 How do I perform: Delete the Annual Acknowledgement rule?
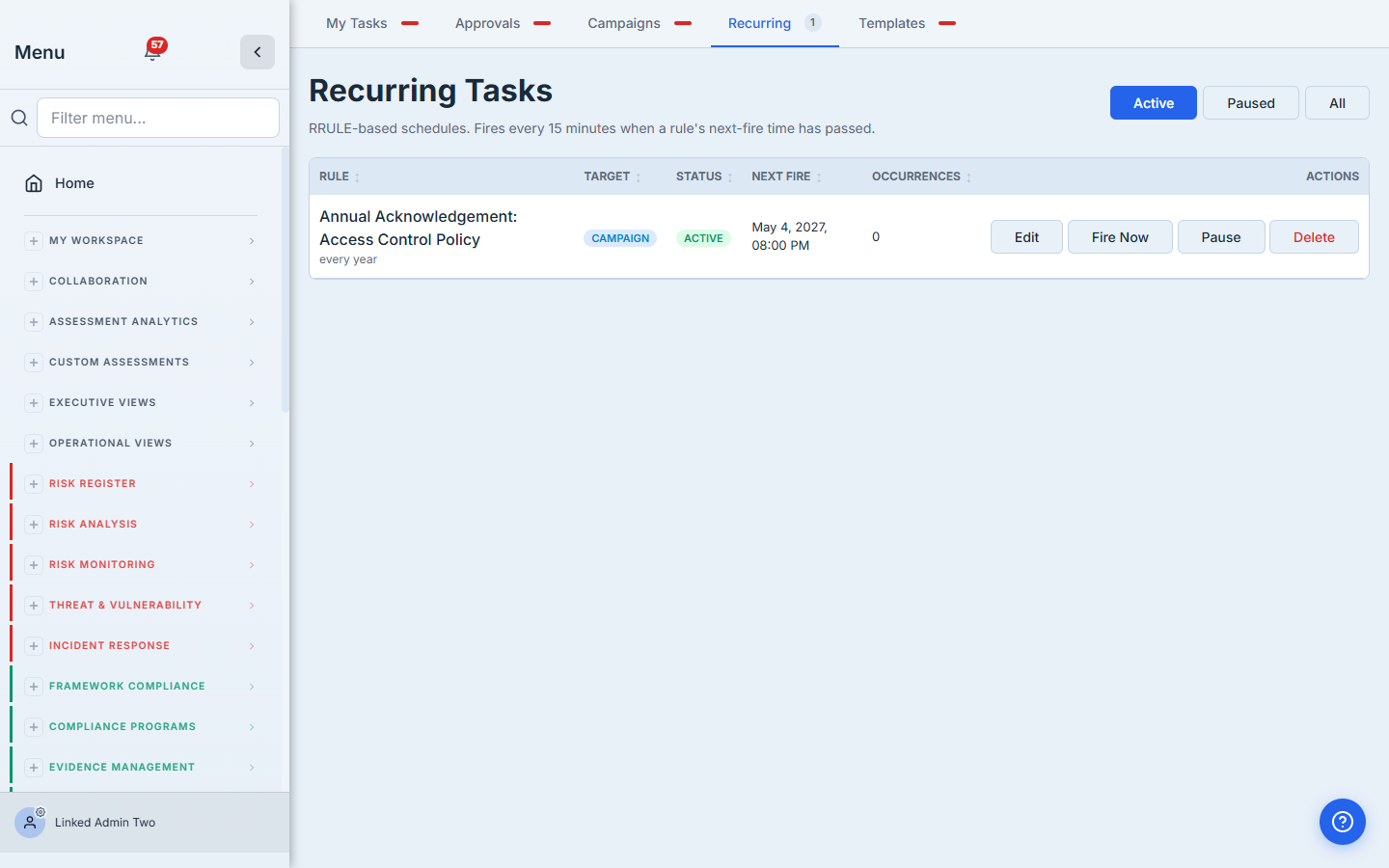coord(1314,237)
